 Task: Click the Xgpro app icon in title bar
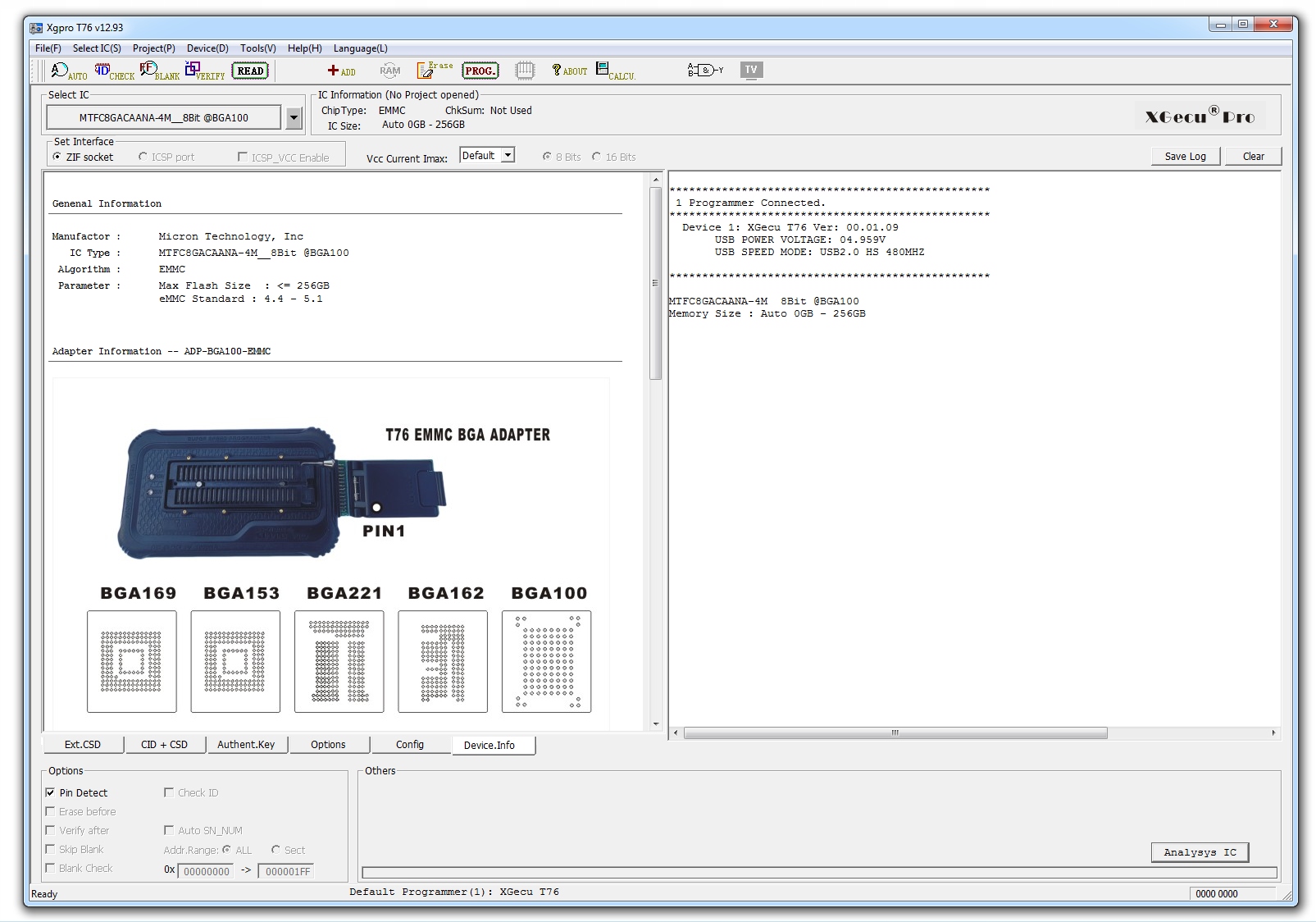[x=36, y=28]
